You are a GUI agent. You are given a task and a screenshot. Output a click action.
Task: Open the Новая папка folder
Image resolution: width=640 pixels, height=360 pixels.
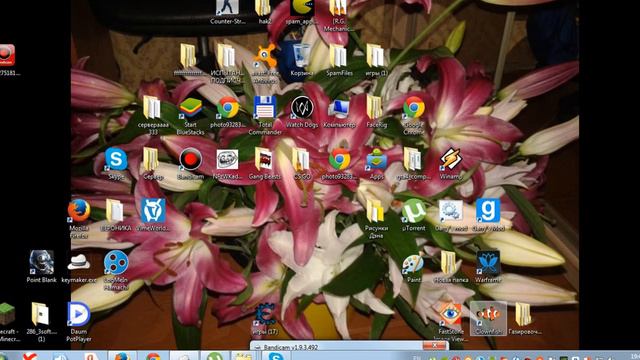(x=451, y=267)
